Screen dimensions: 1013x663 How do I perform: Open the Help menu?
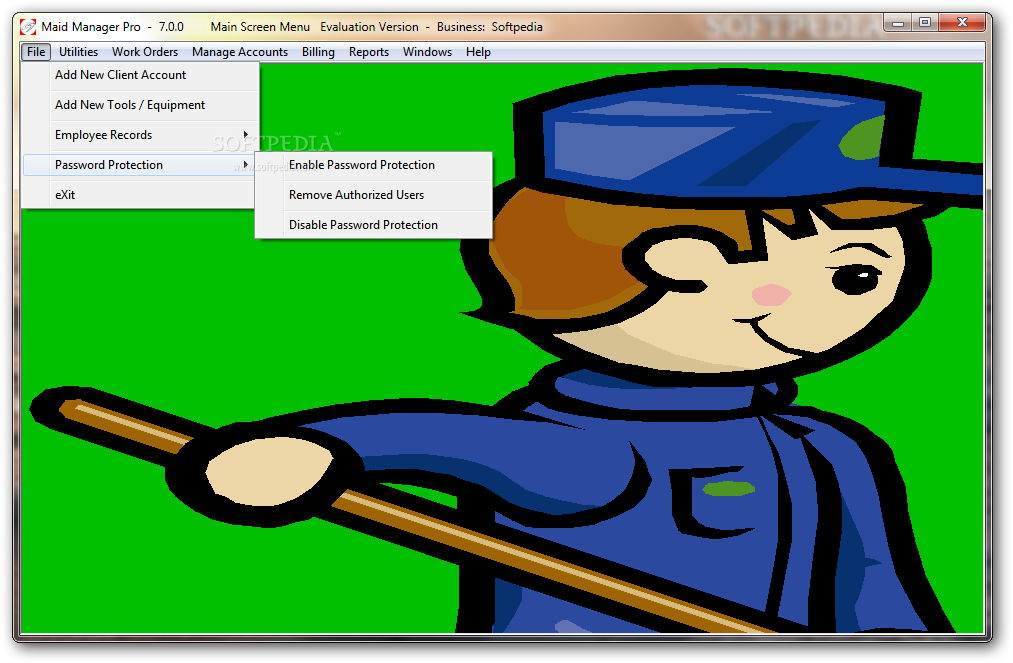click(x=478, y=52)
